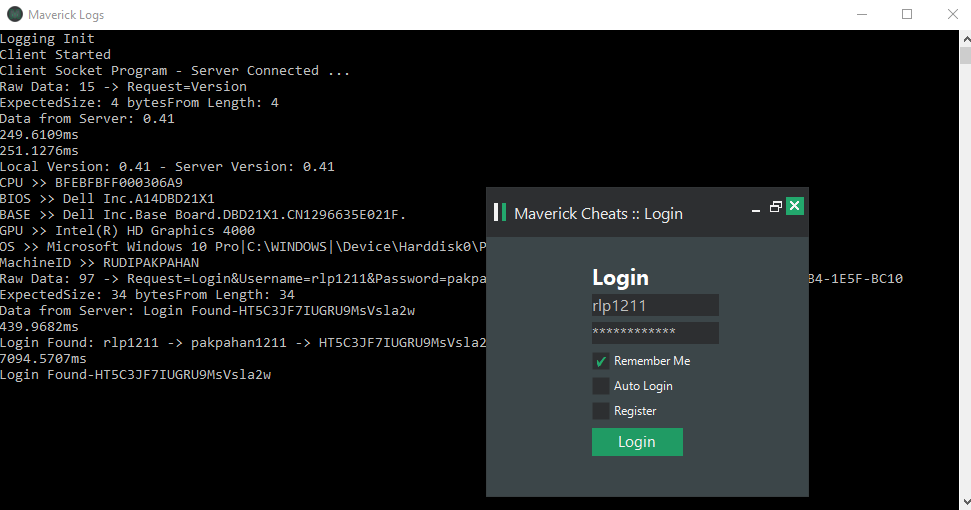Screen dimensions: 971x510
Task: Click the CPU identifier line
Action: click(x=91, y=183)
